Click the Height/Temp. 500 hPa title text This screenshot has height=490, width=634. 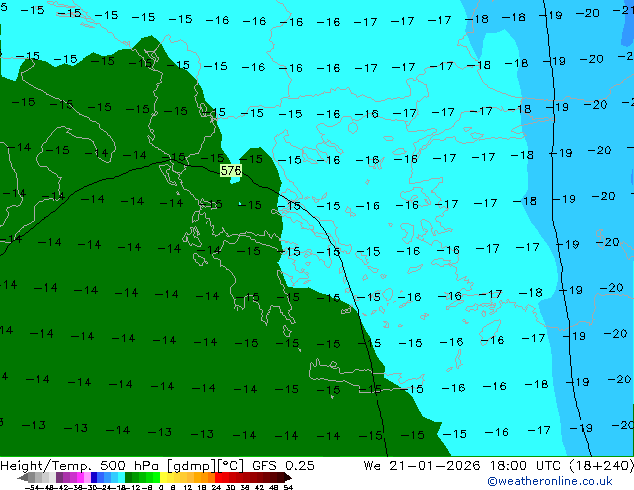pos(80,466)
